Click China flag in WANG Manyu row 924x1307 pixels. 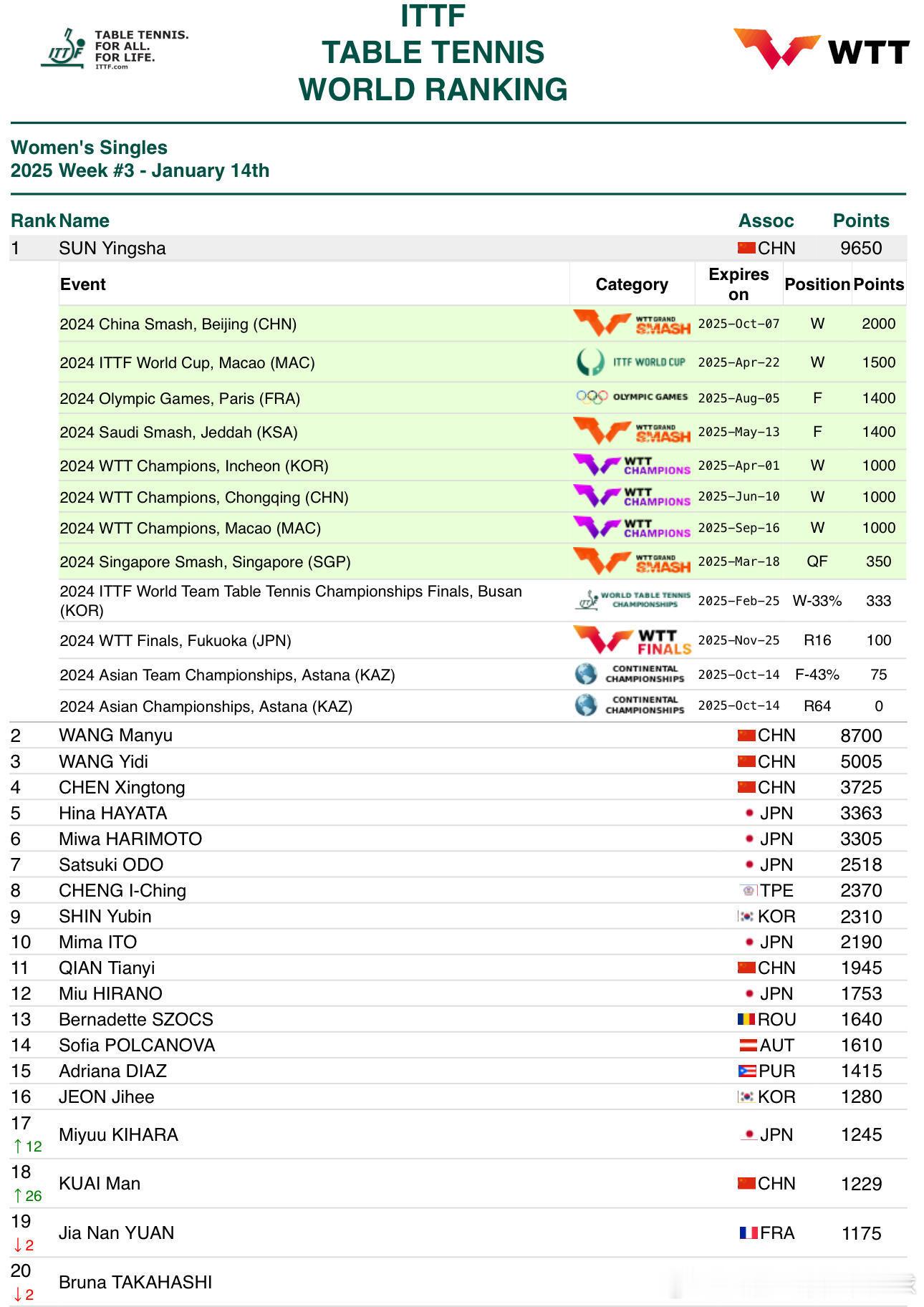point(746,736)
